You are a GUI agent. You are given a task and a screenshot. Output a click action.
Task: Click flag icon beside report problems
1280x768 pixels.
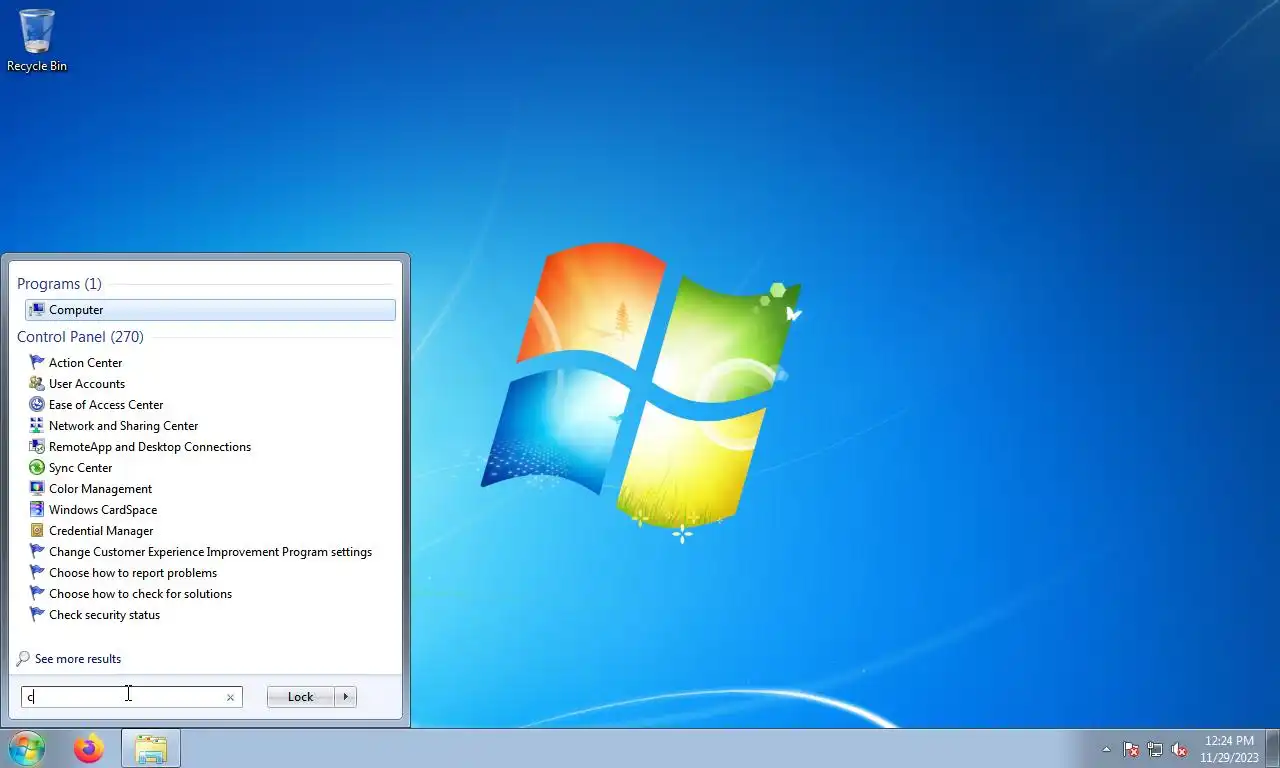pos(37,573)
